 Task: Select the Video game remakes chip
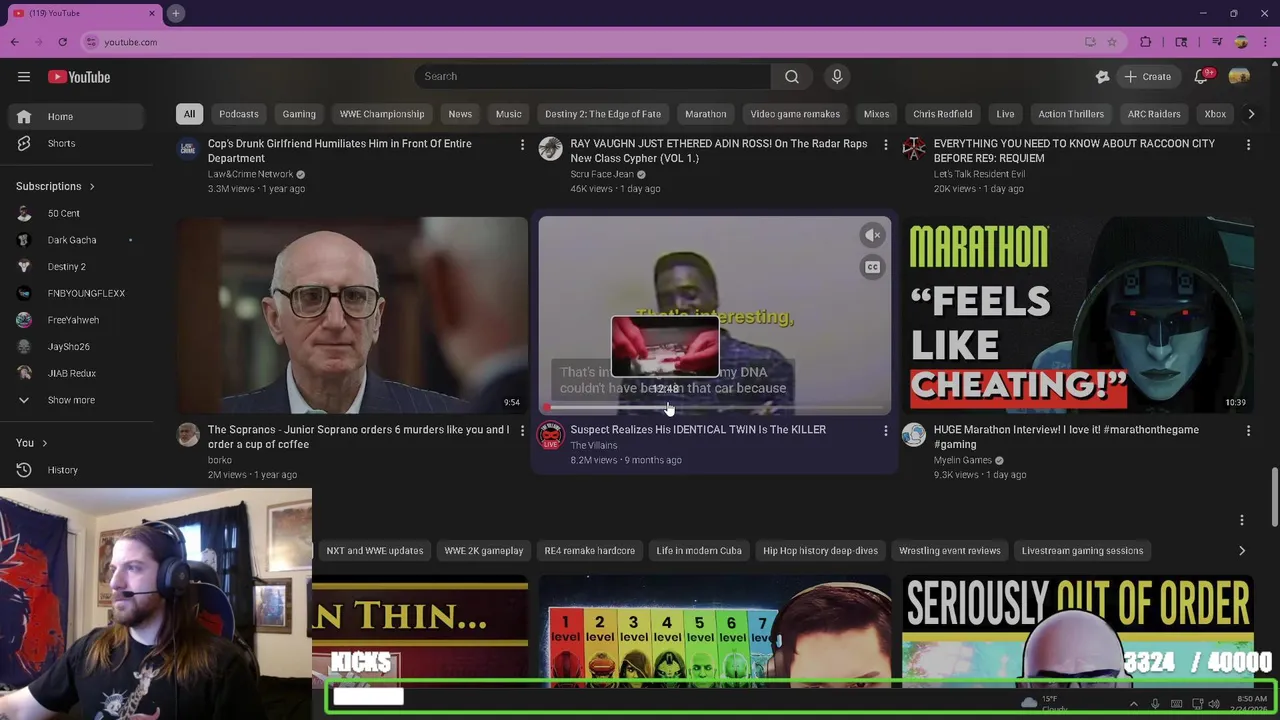[x=796, y=114]
